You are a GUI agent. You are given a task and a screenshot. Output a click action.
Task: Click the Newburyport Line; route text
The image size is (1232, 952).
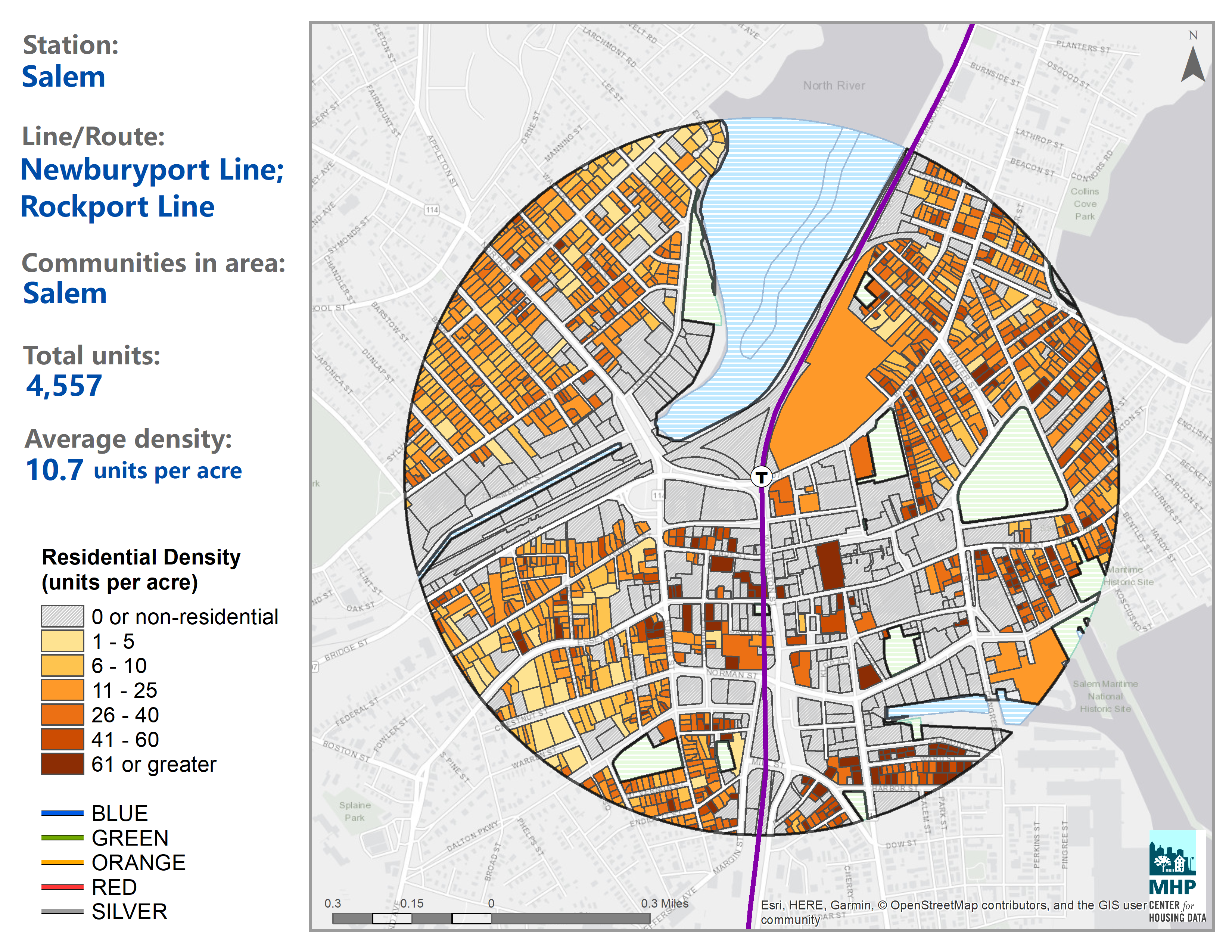(152, 170)
